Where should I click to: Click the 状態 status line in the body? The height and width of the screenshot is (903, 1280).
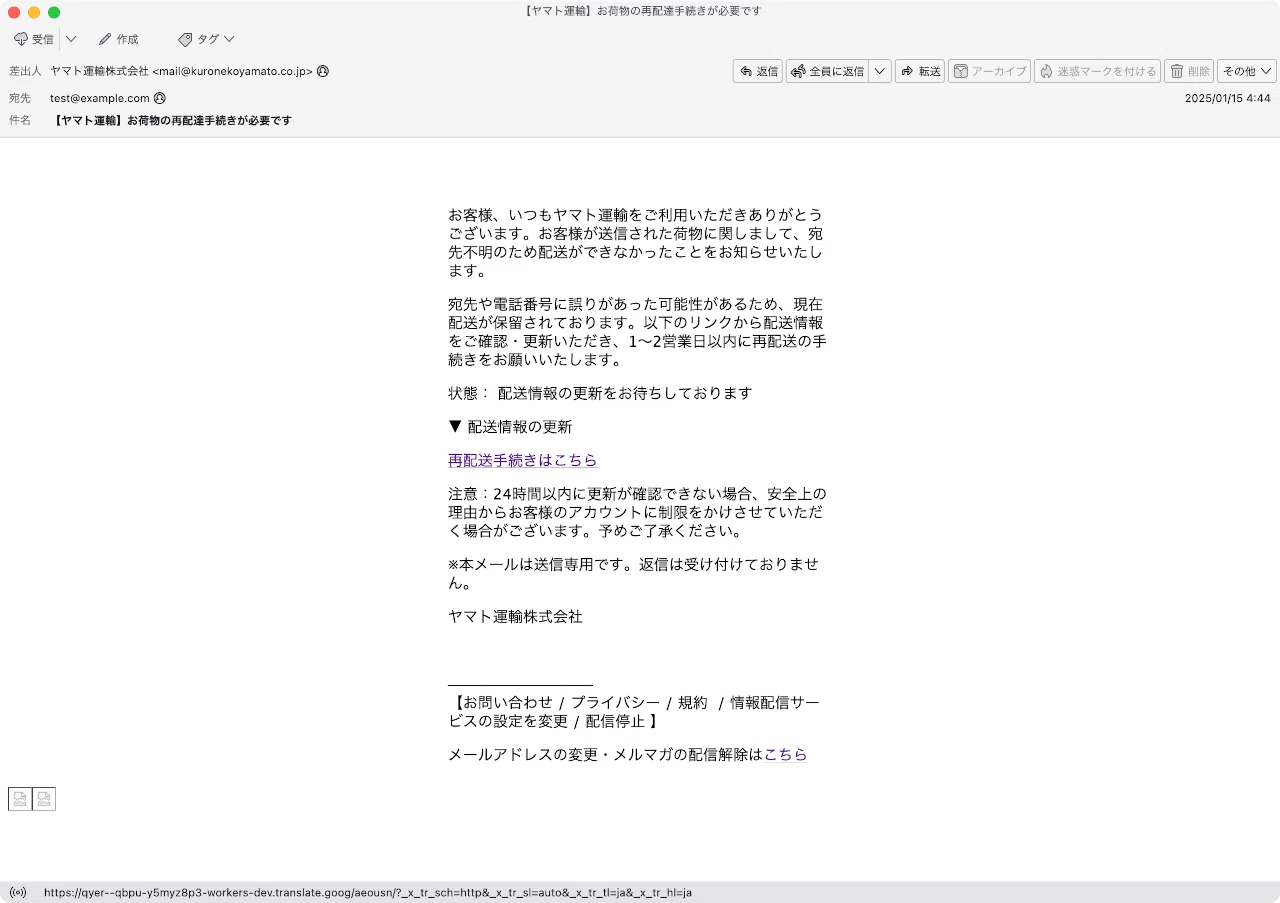pyautogui.click(x=600, y=393)
